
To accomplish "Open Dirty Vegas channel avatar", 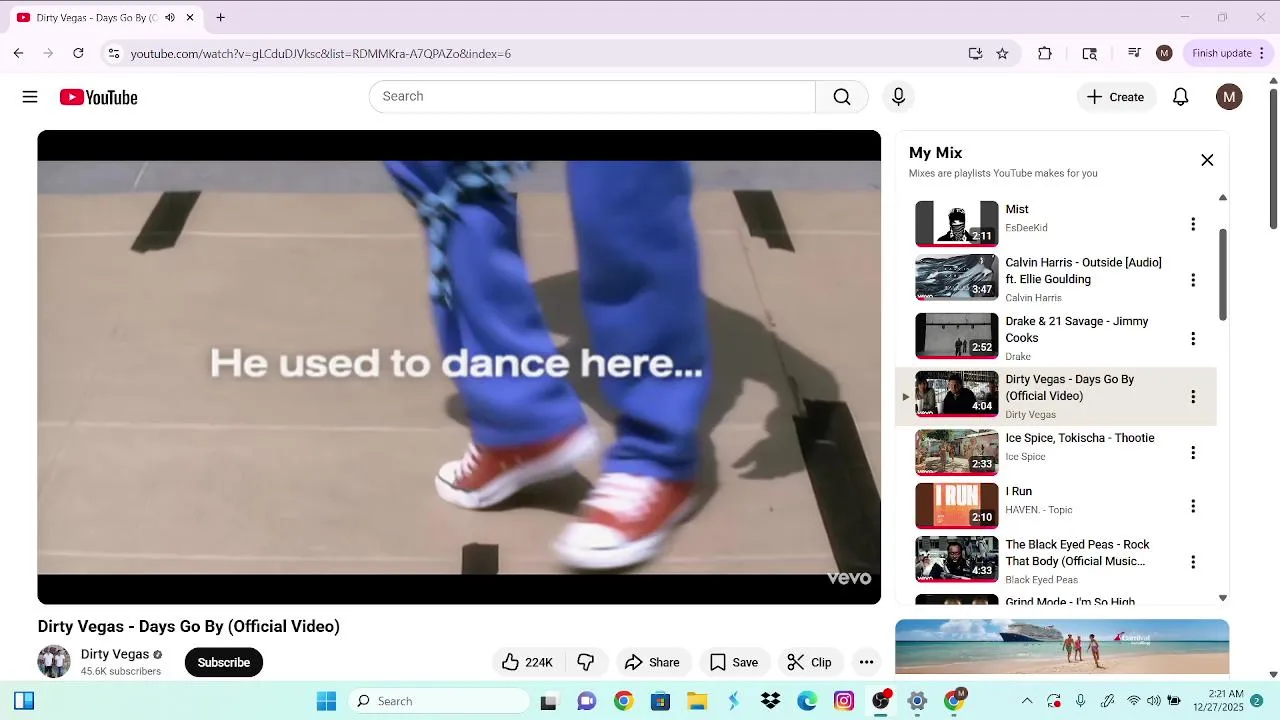I will 54,662.
